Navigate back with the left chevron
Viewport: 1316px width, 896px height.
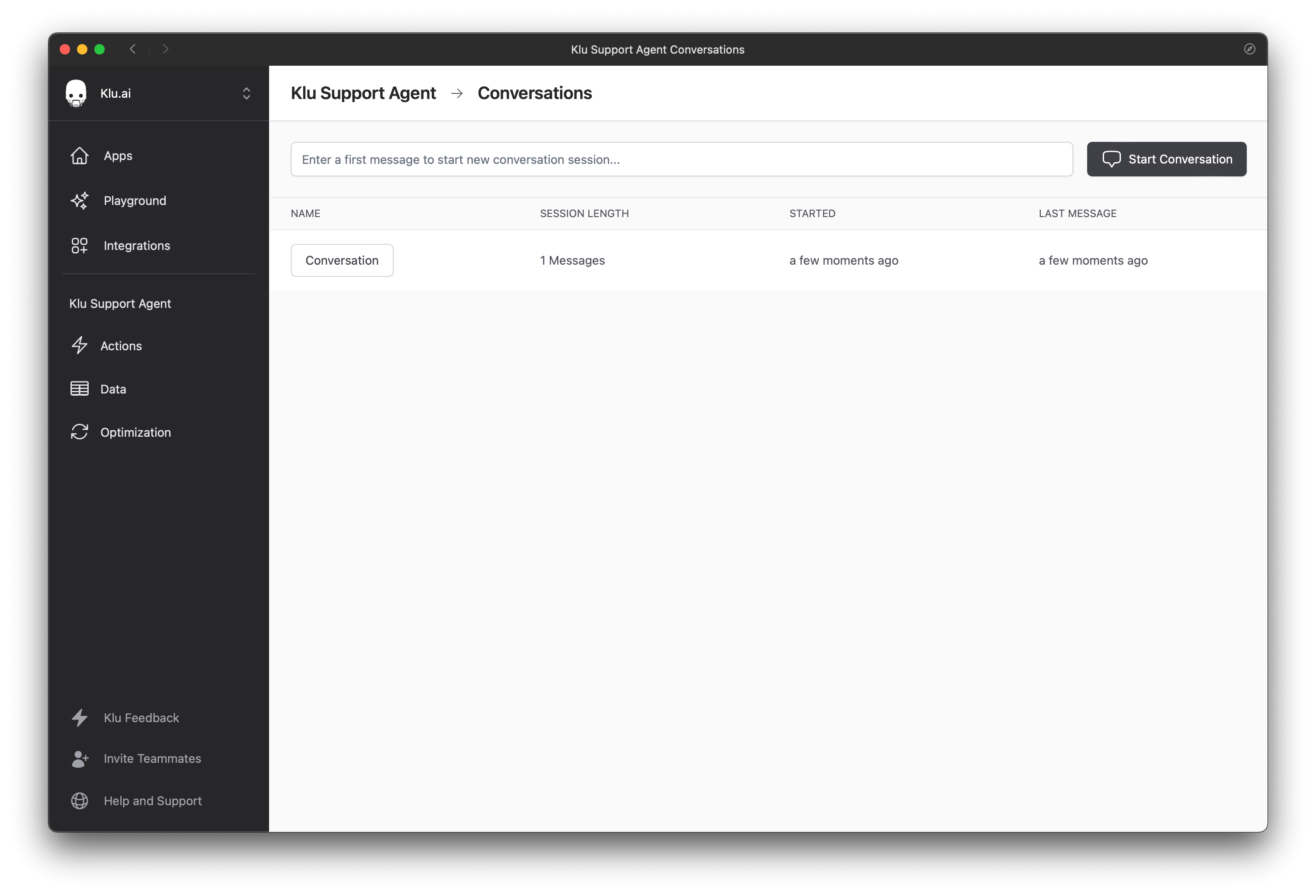click(132, 49)
